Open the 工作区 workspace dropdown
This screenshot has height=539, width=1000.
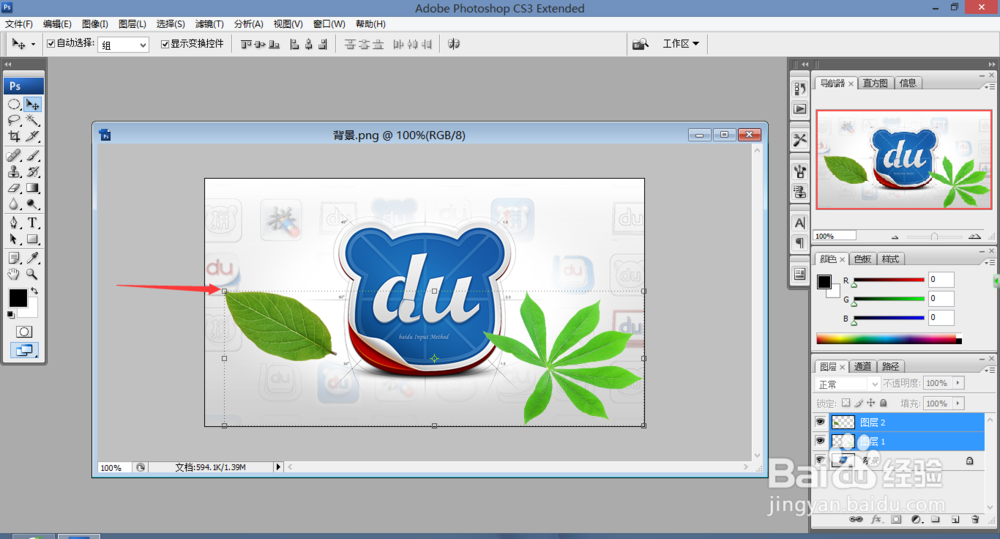(x=680, y=43)
